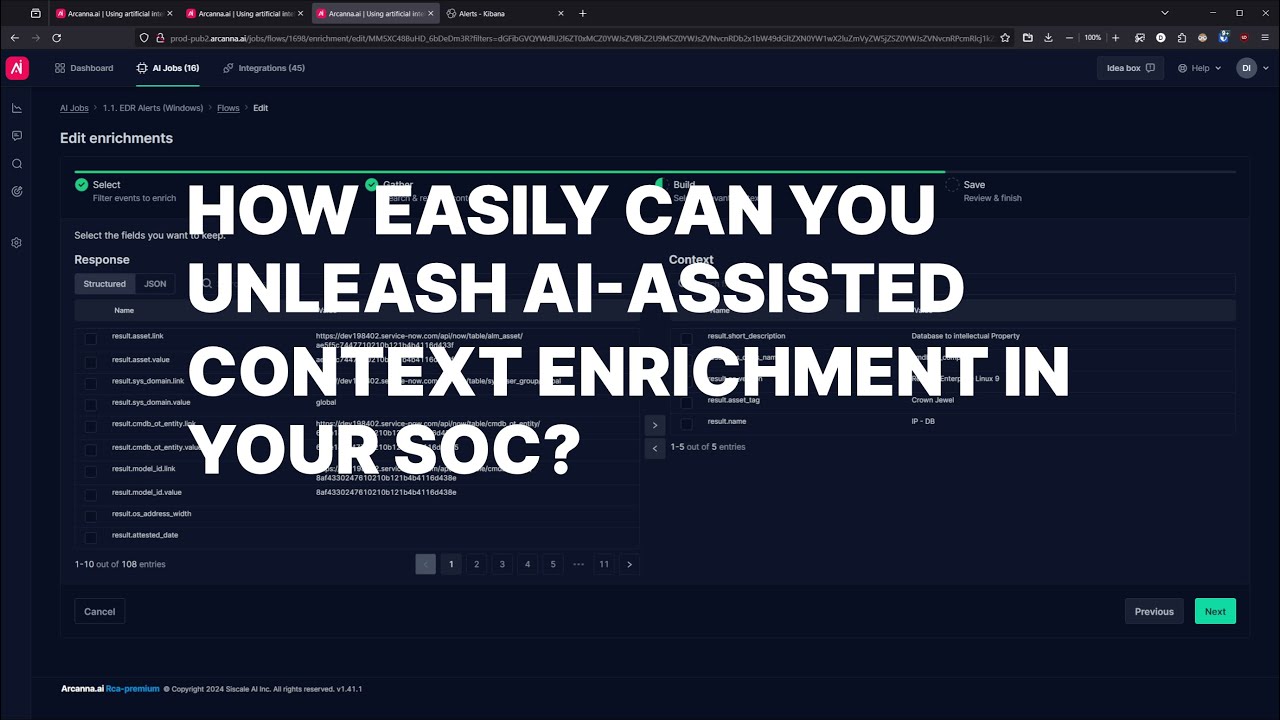Go to next page of Response entries

pyautogui.click(x=629, y=564)
